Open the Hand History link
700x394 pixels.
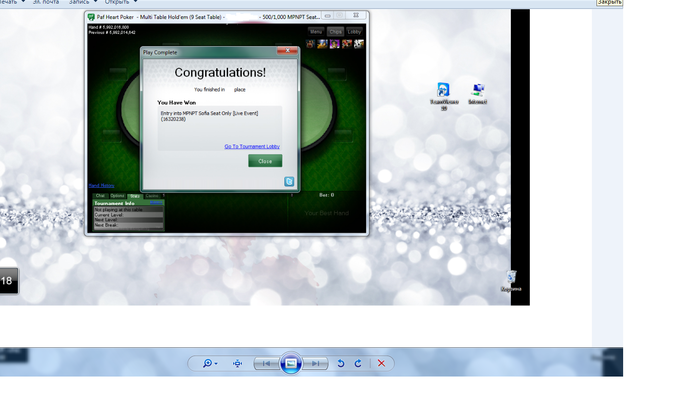[x=101, y=185]
